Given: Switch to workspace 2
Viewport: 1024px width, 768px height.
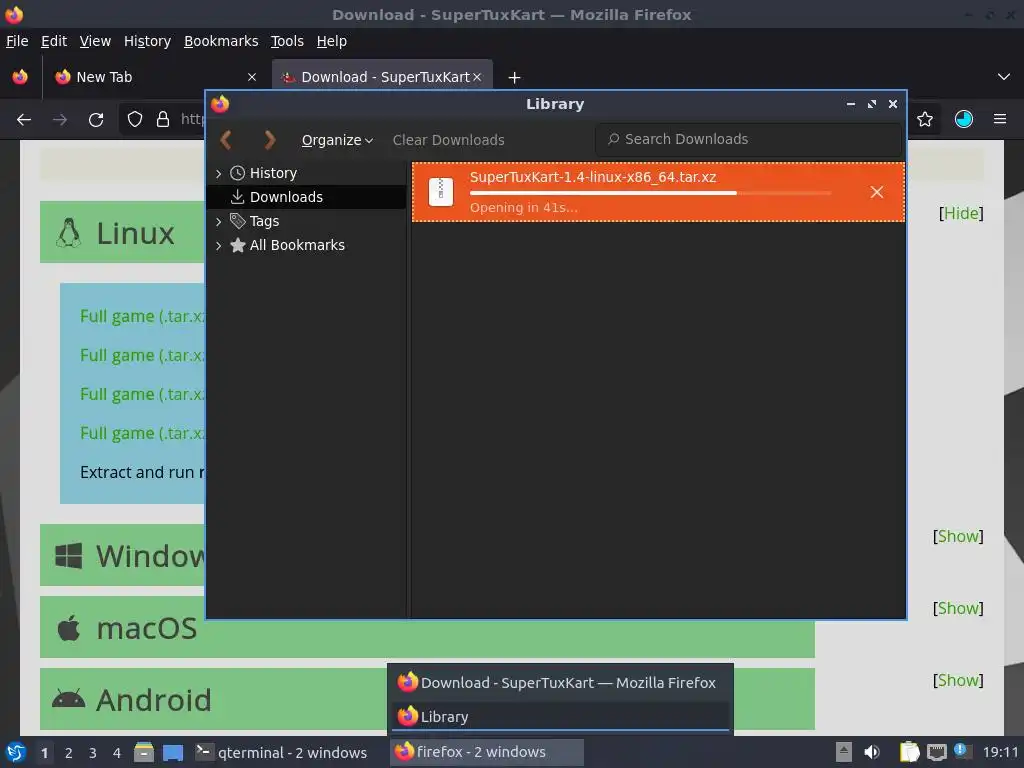Looking at the screenshot, I should click(x=69, y=753).
